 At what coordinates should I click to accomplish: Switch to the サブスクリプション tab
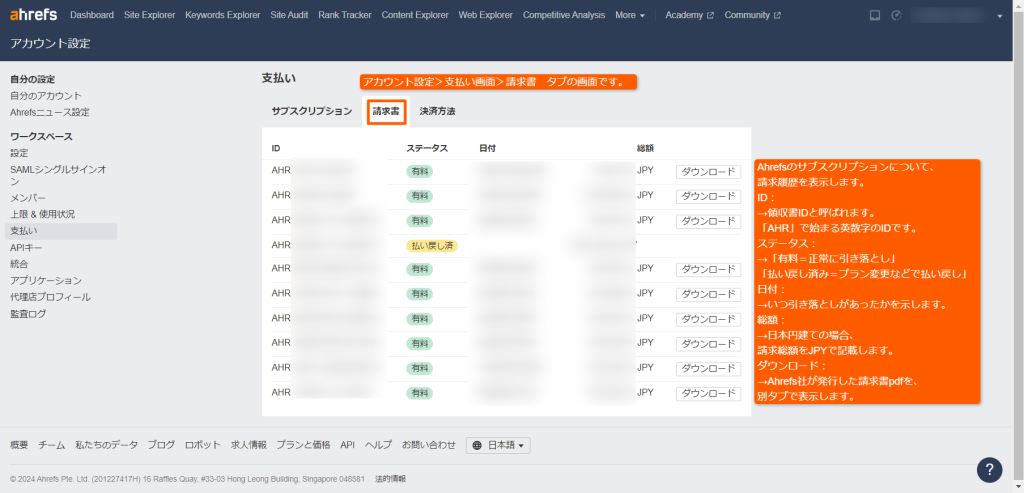[x=312, y=112]
